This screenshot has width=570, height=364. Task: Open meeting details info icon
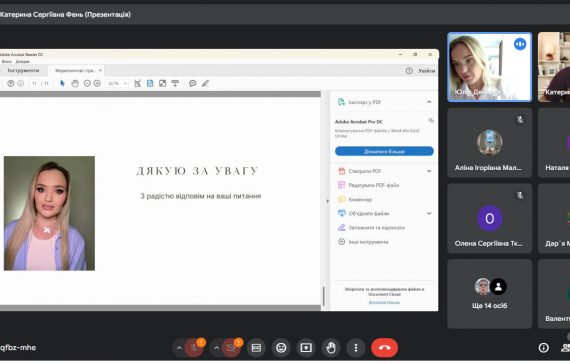tap(543, 348)
